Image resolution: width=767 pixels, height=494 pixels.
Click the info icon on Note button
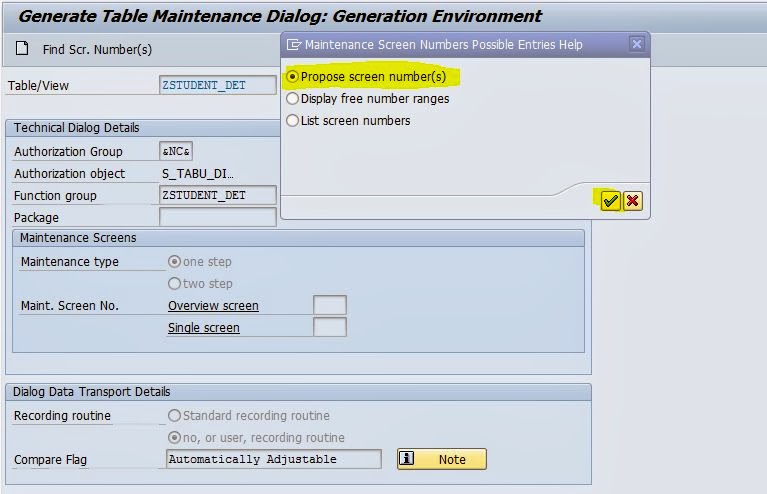coord(407,459)
